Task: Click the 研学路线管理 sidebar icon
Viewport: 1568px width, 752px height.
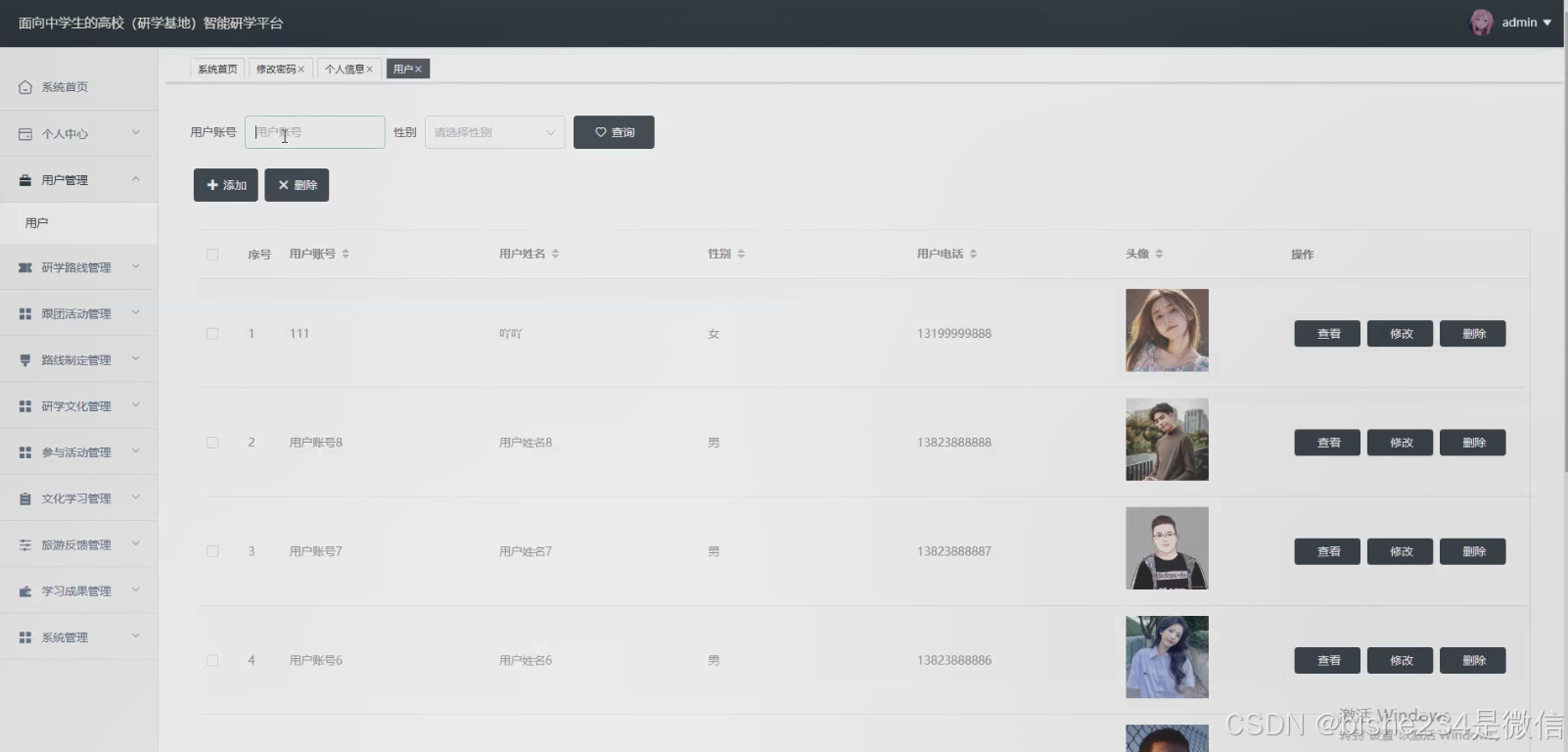Action: tap(25, 267)
